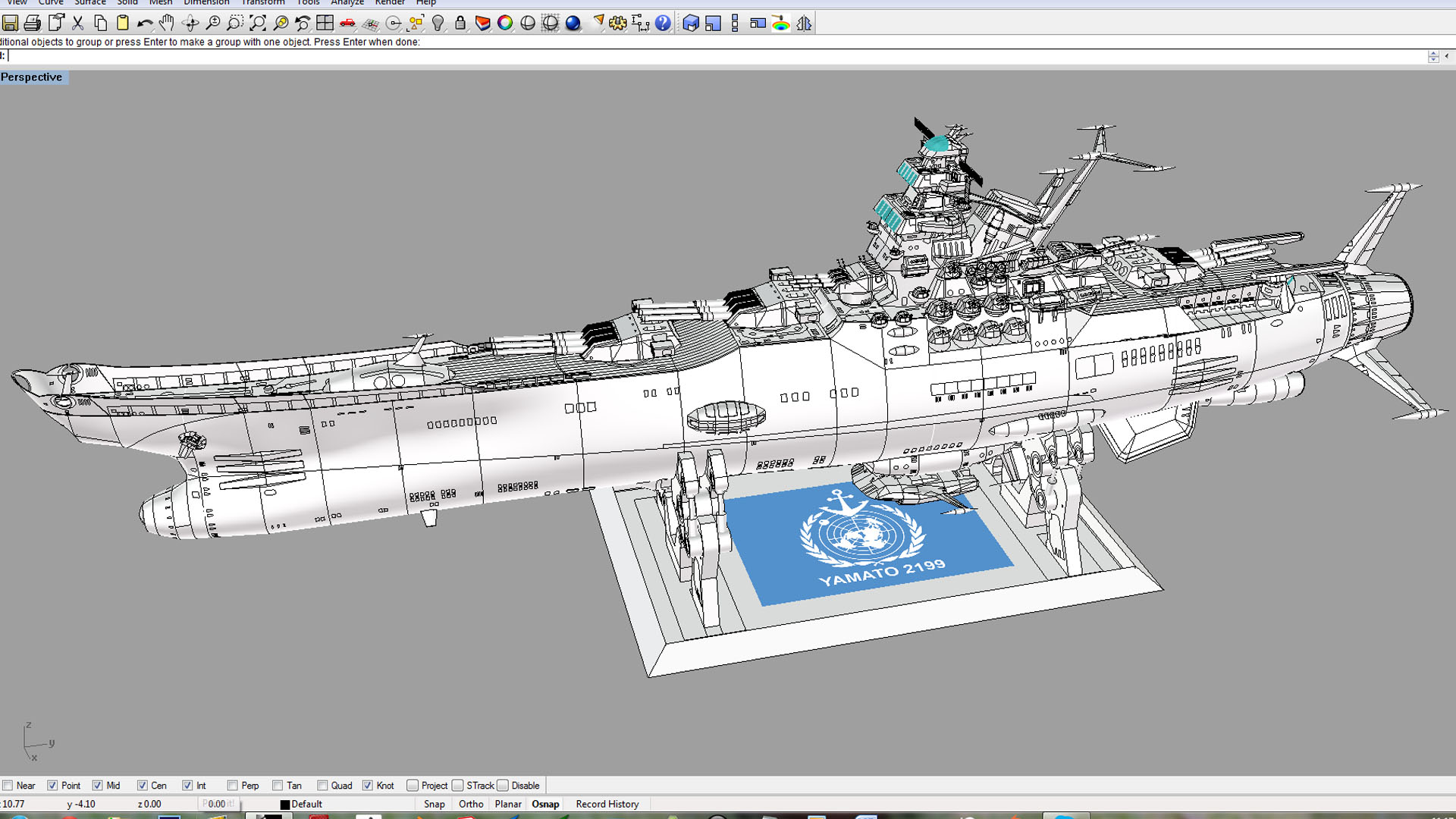
Task: Click the command history scroll stepper
Action: pyautogui.click(x=1433, y=56)
